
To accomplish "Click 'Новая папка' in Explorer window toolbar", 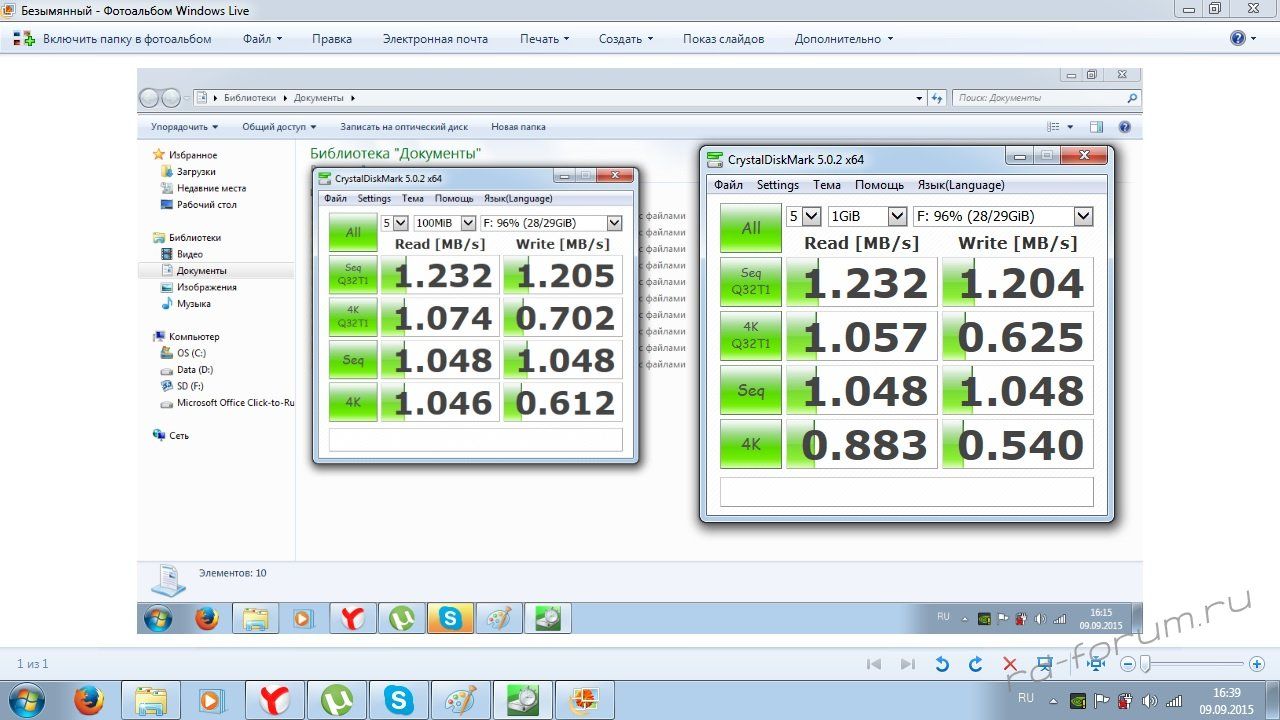I will pyautogui.click(x=518, y=127).
